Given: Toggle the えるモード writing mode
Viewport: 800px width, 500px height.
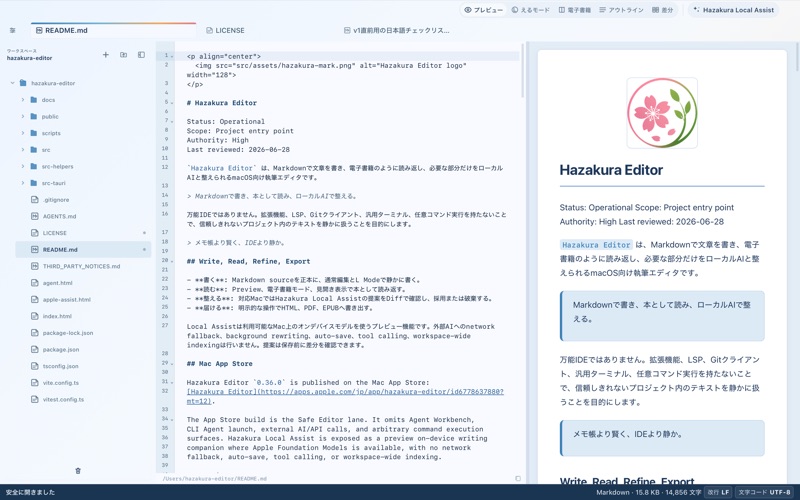Looking at the screenshot, I should point(531,10).
